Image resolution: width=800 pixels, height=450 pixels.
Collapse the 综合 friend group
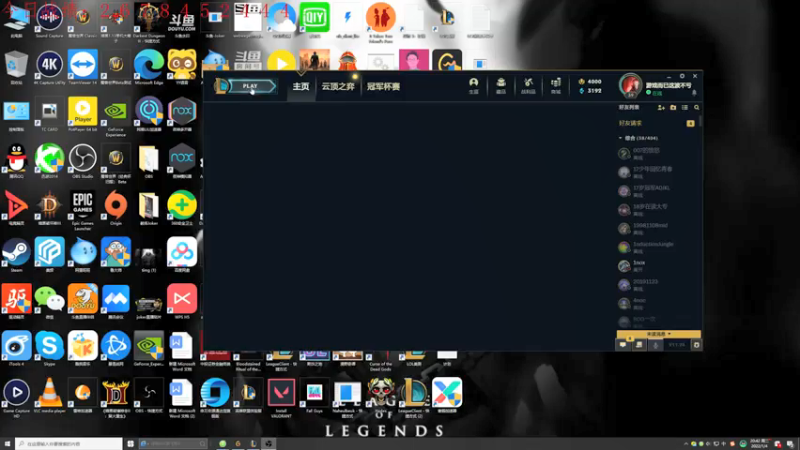(620, 138)
